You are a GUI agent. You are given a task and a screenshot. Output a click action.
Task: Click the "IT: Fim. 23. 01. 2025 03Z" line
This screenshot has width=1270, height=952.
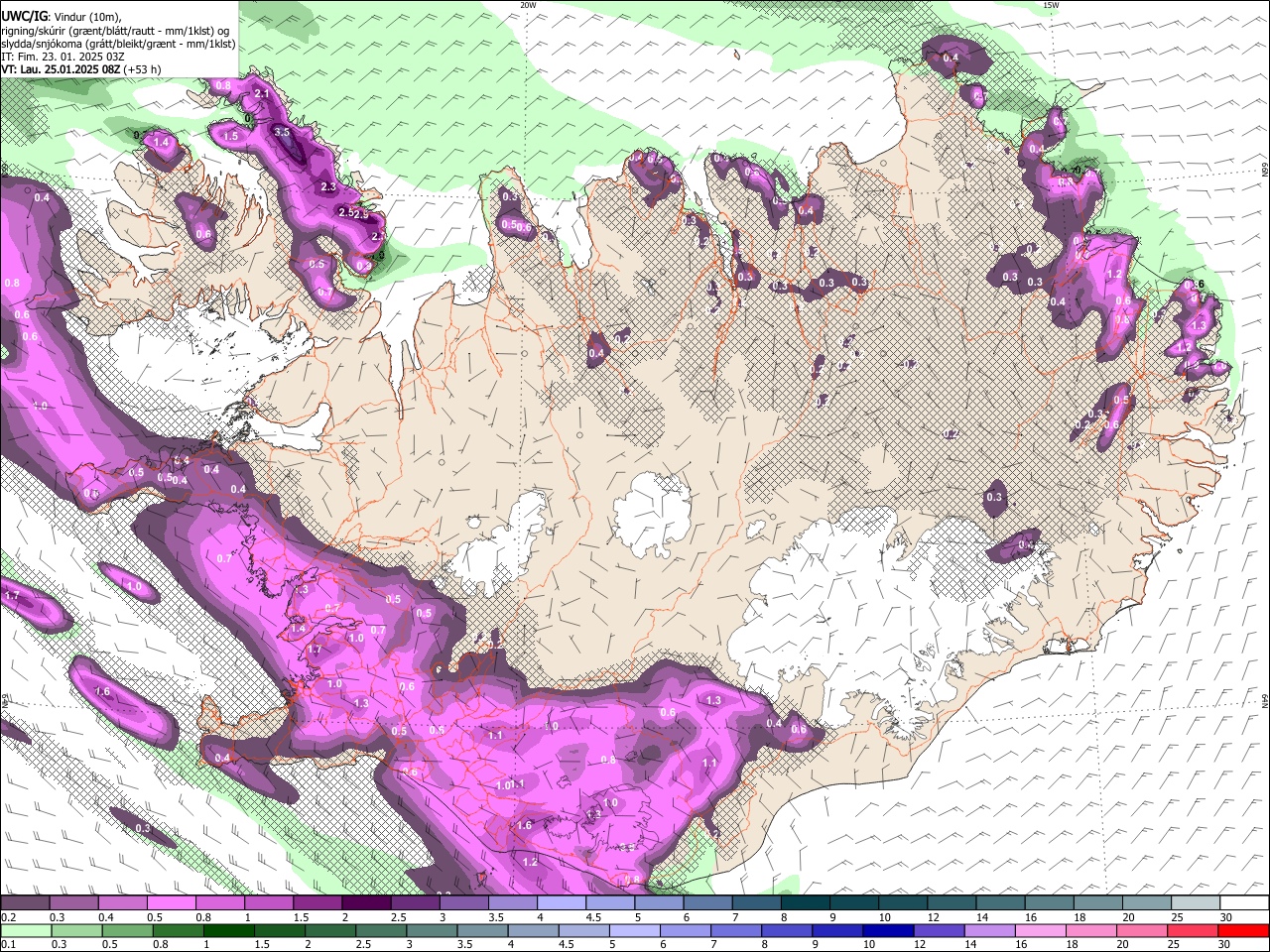[x=63, y=57]
